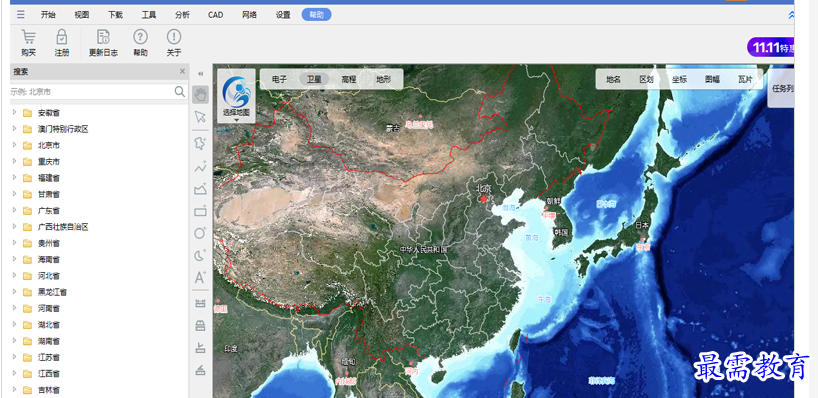Select 湖北省 in the region tree
This screenshot has width=818, height=398.
pyautogui.click(x=49, y=324)
